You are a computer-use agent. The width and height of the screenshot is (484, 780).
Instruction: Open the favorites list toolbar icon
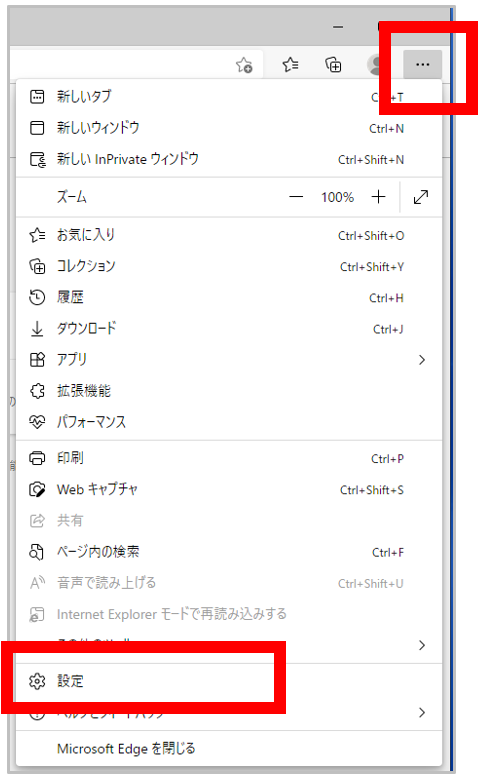point(290,64)
